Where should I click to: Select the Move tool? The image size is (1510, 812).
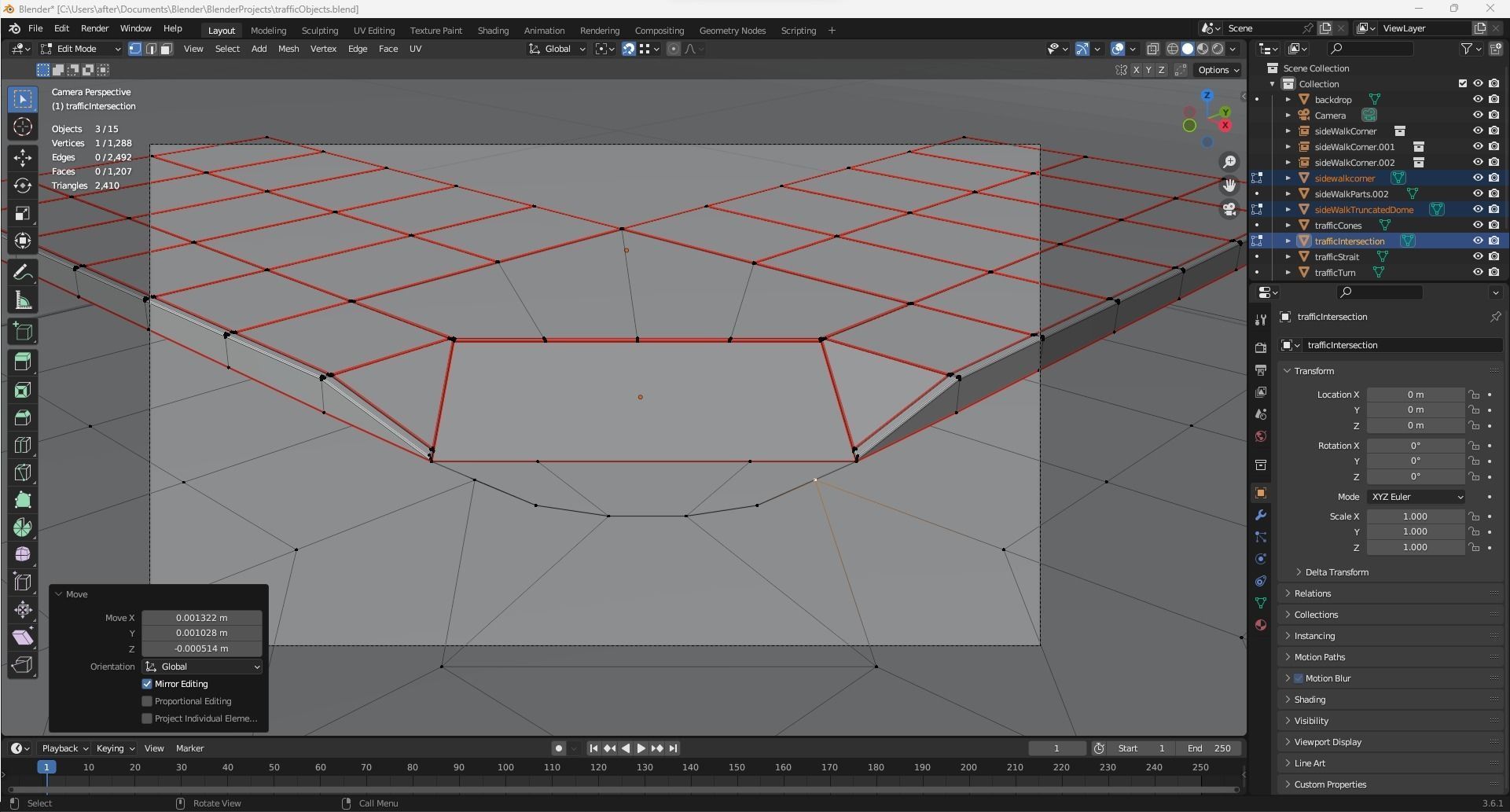[x=23, y=158]
